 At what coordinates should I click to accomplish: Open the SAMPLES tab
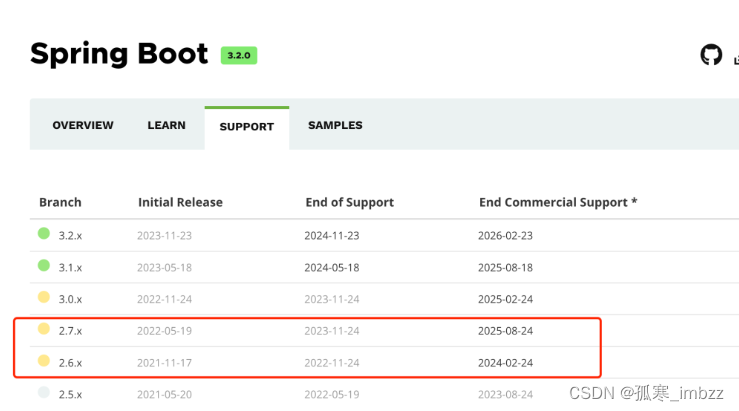click(x=335, y=125)
